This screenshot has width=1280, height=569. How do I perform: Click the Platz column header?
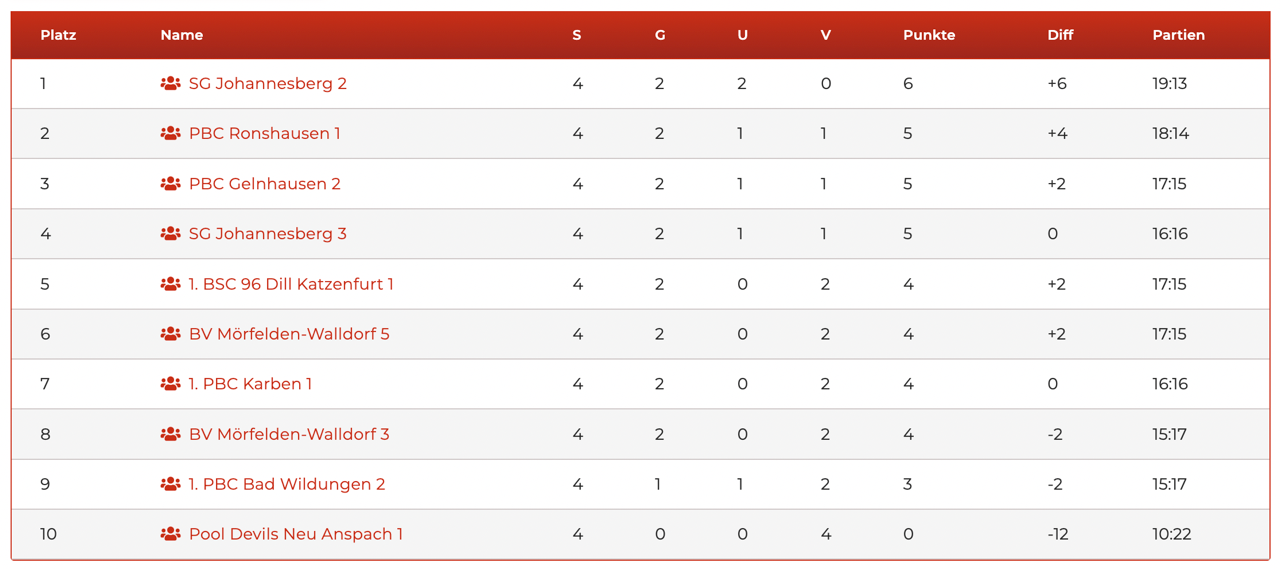pos(58,35)
